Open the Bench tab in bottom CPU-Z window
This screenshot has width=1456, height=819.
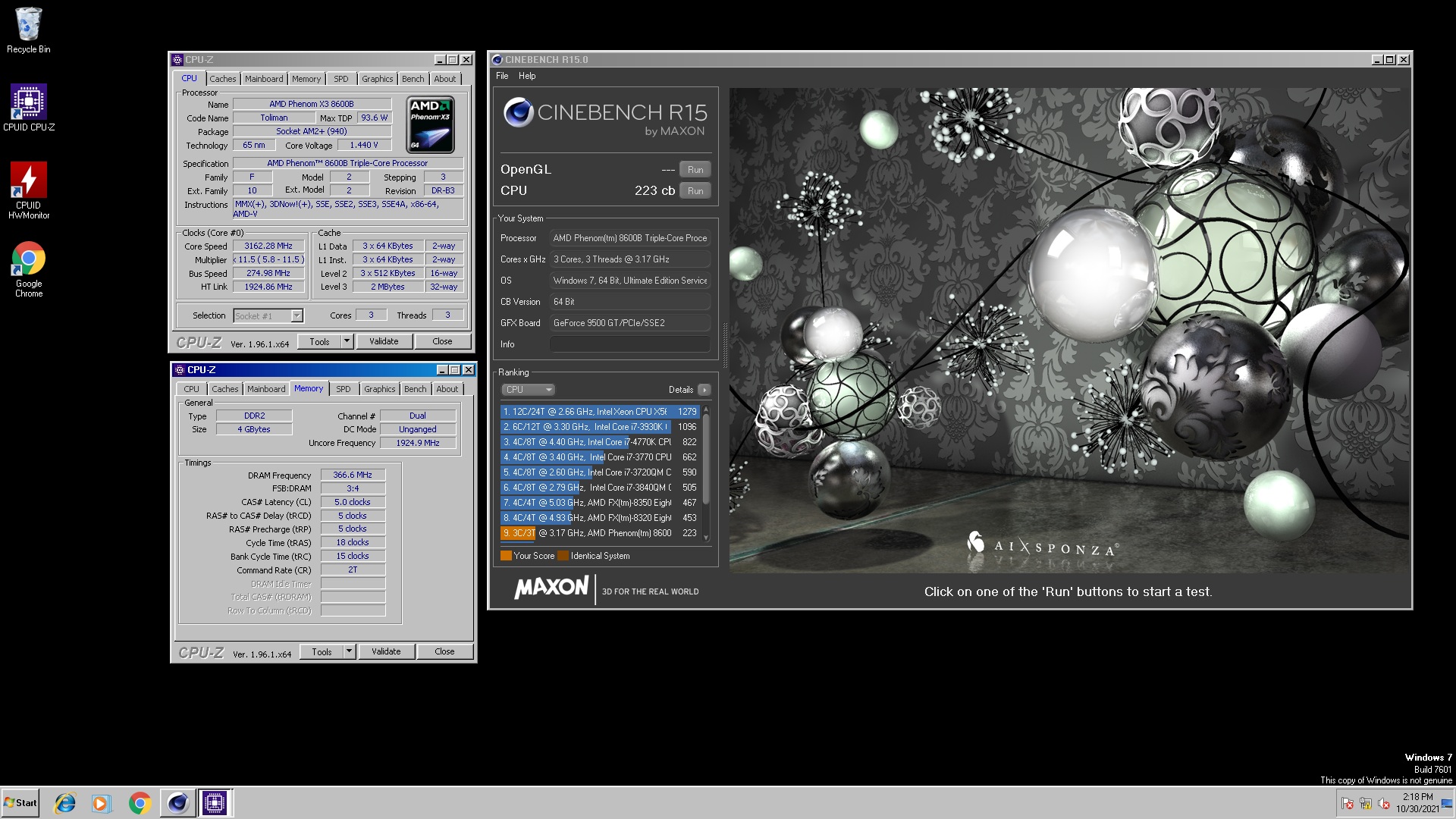[416, 389]
